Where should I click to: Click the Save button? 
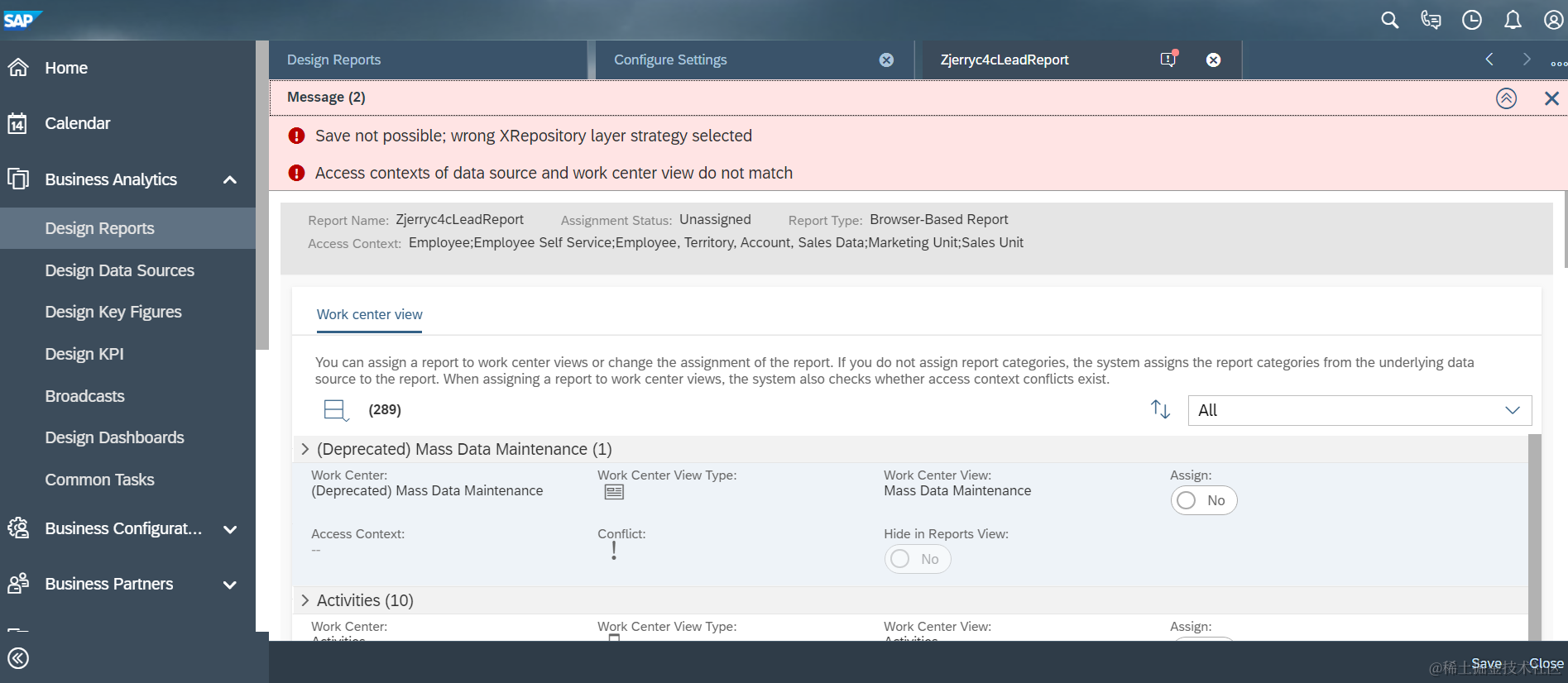click(1486, 663)
